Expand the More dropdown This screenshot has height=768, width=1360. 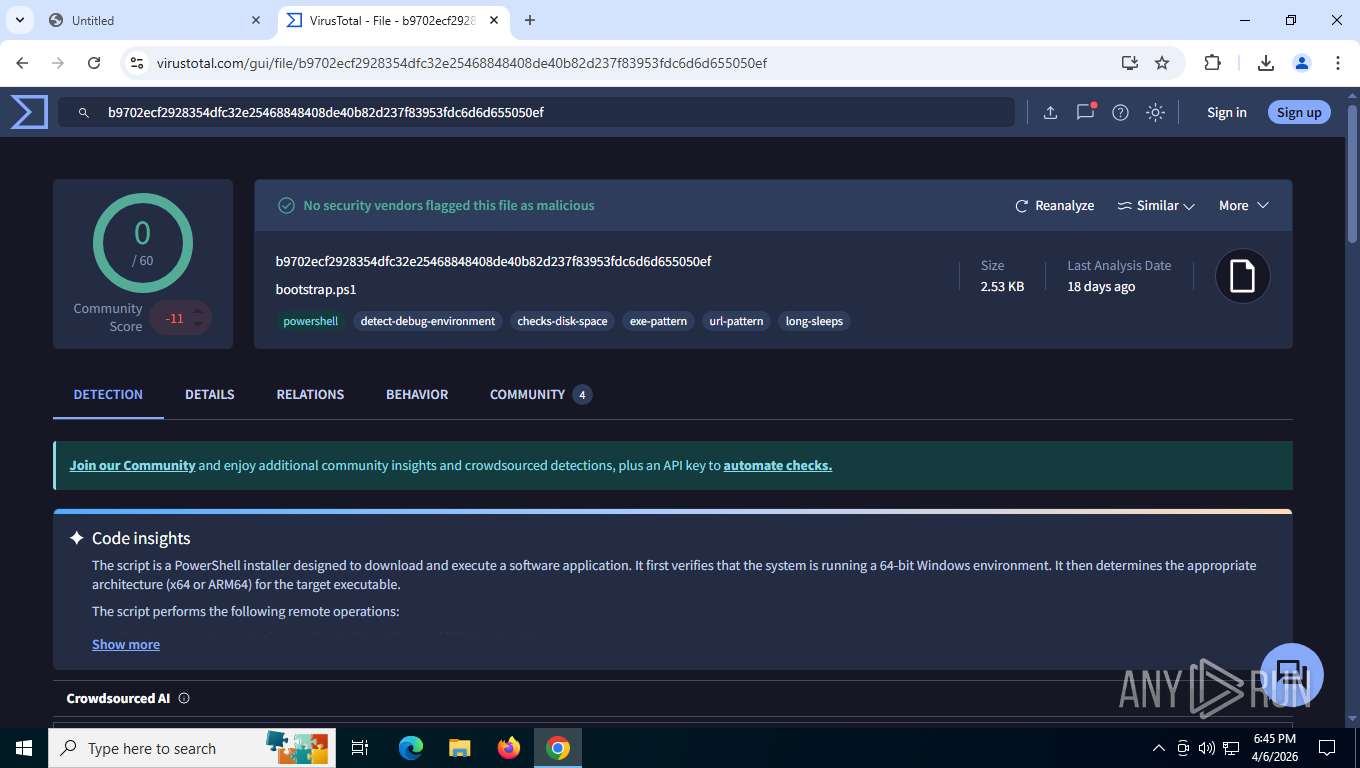pos(1244,205)
